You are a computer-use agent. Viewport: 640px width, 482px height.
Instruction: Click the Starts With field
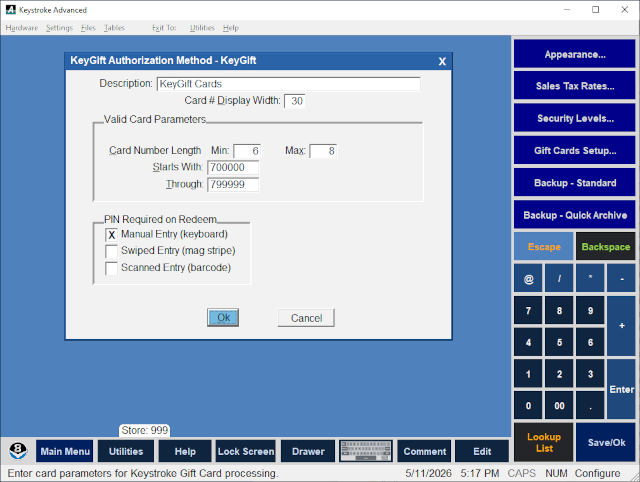233,167
